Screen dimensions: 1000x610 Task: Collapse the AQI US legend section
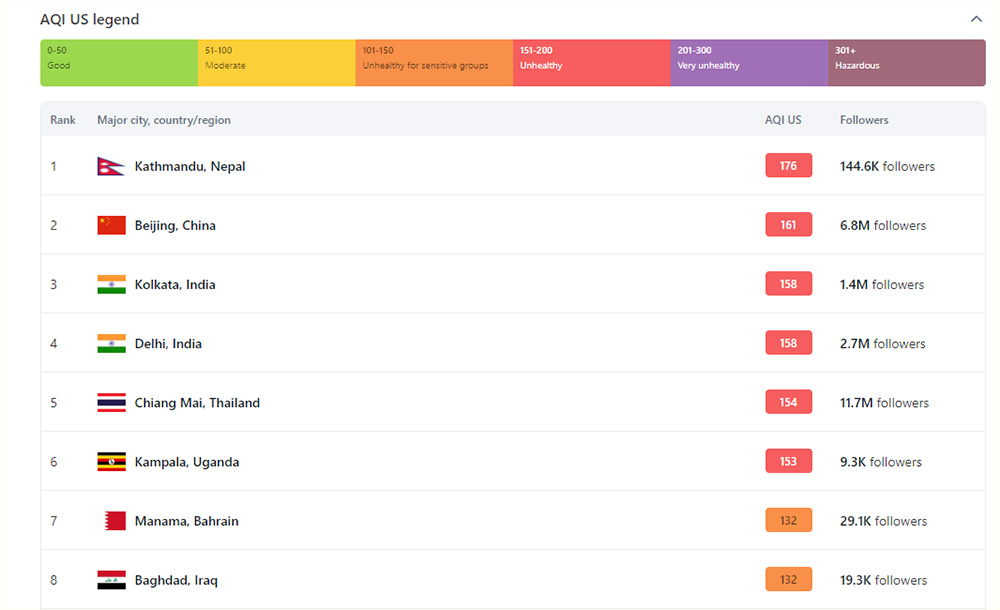coord(976,19)
